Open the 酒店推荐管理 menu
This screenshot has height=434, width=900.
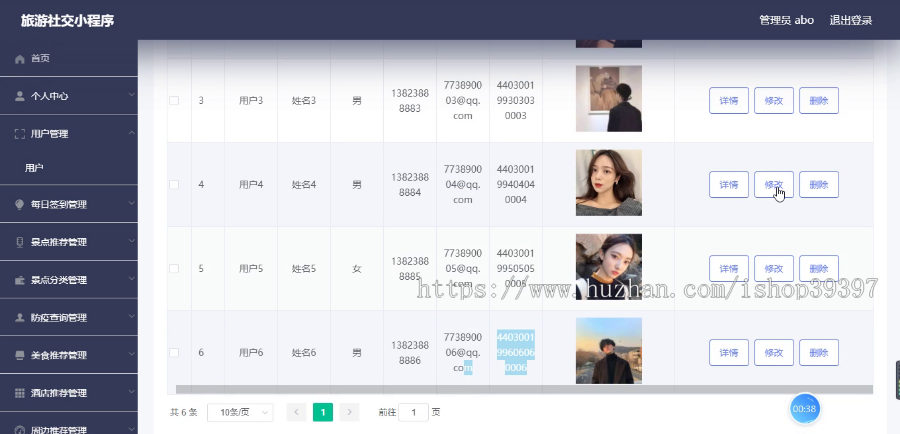(69, 393)
